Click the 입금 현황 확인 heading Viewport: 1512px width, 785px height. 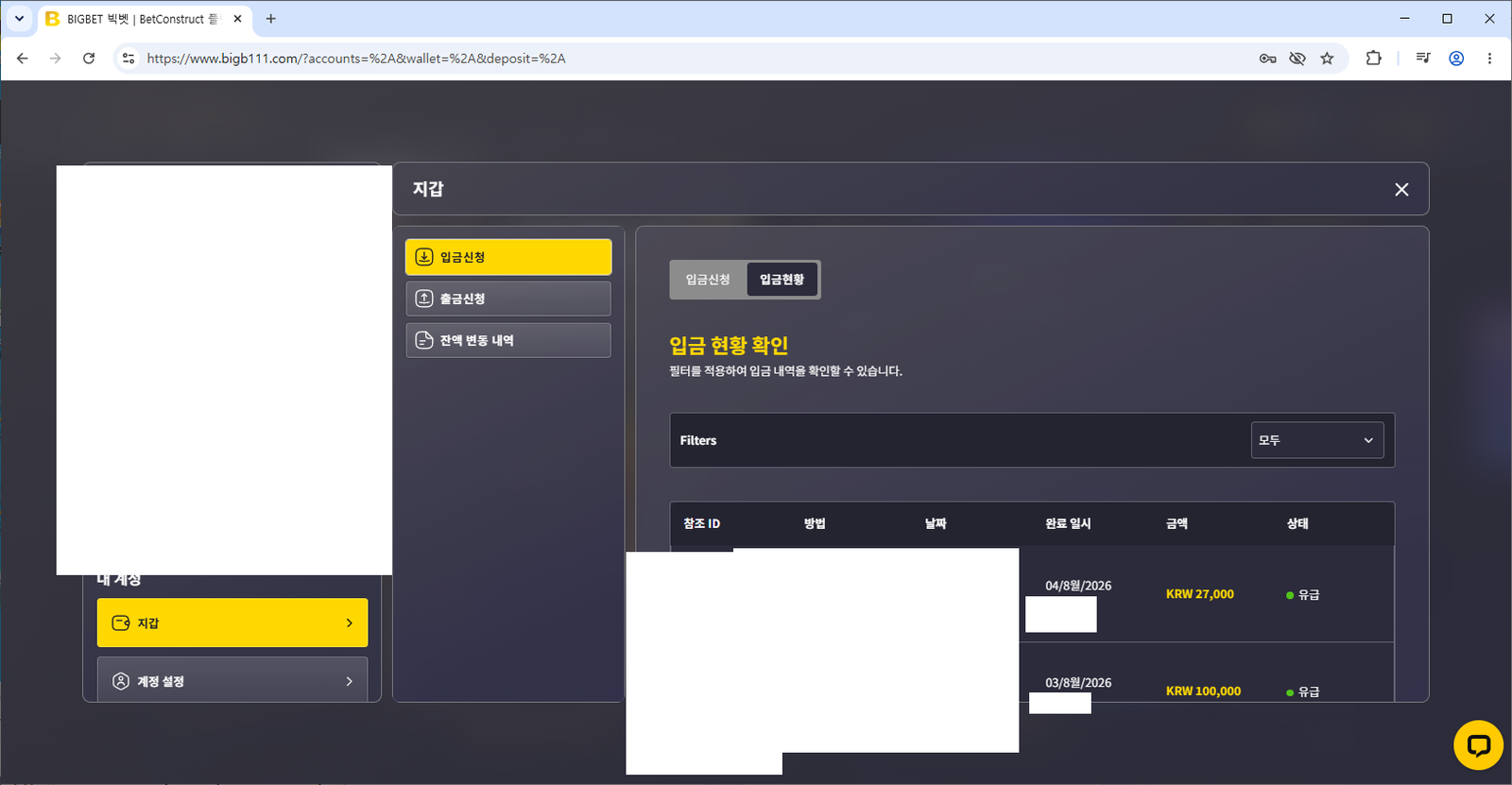coord(729,346)
